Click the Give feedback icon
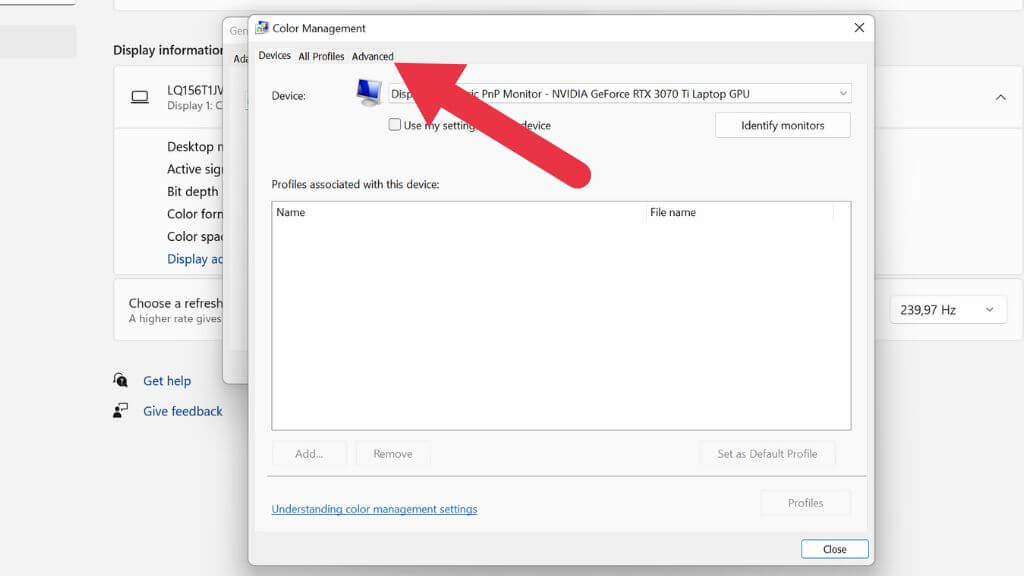Image resolution: width=1024 pixels, height=576 pixels. click(120, 410)
